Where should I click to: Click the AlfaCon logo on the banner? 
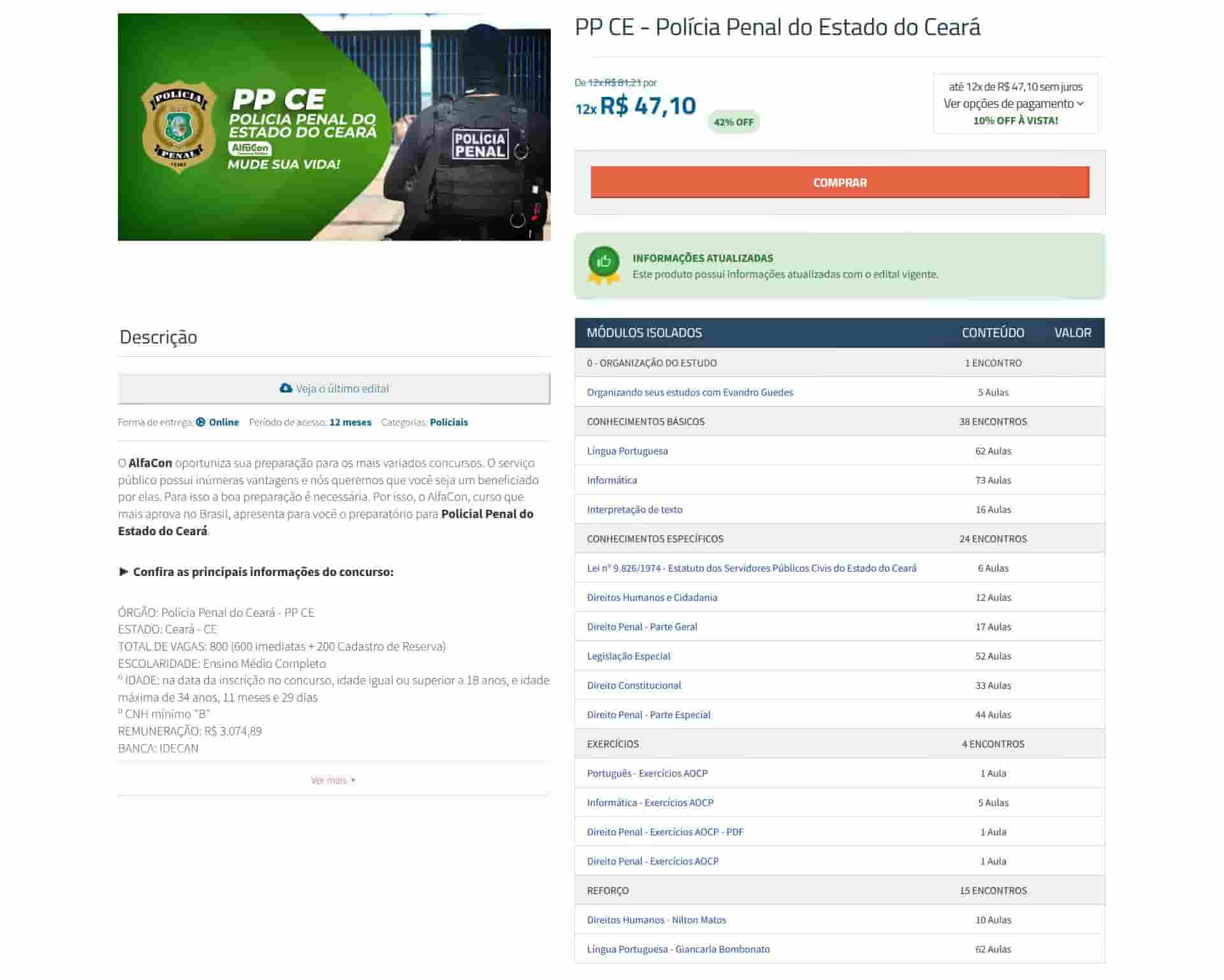[x=251, y=148]
